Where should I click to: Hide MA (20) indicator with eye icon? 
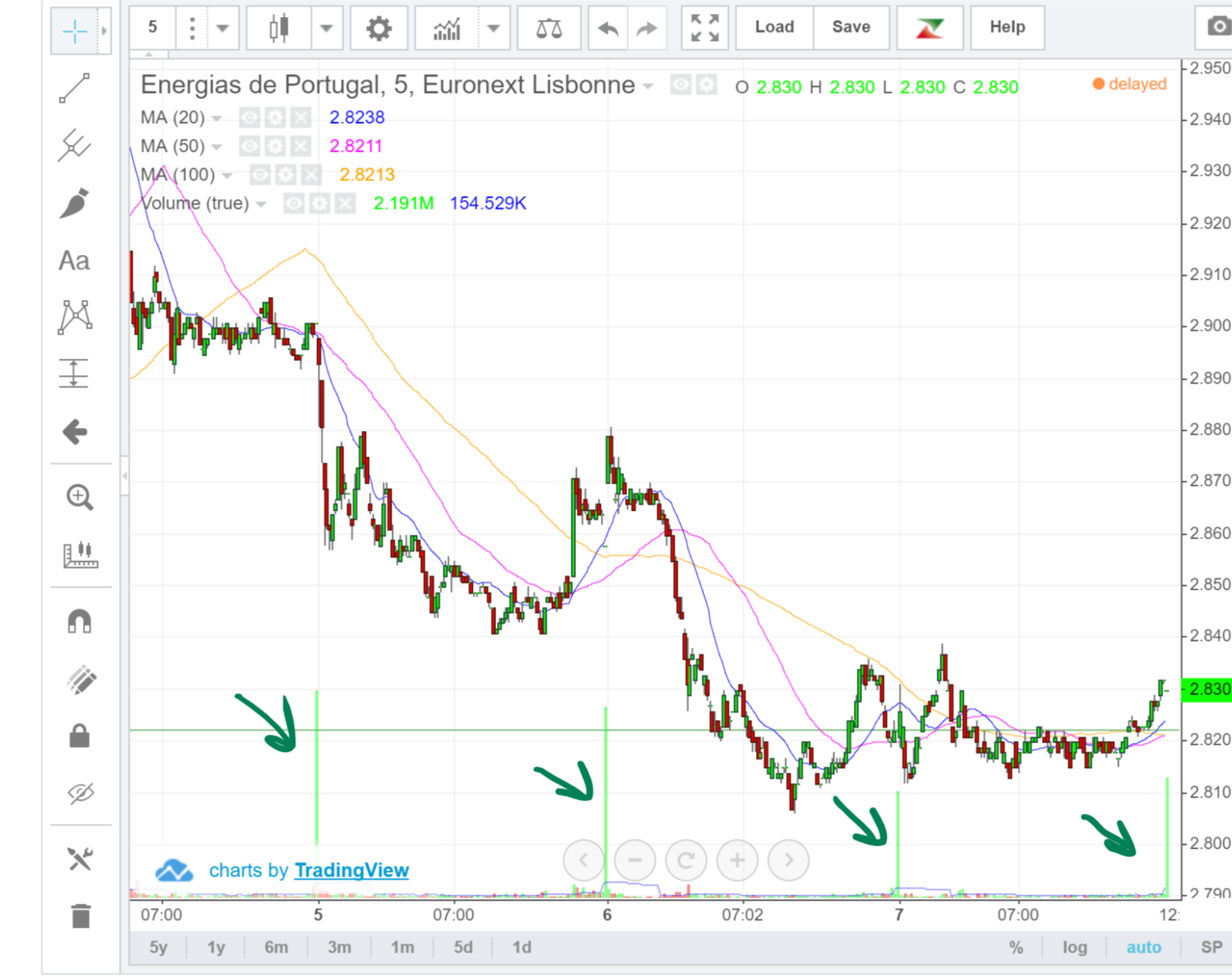point(250,118)
